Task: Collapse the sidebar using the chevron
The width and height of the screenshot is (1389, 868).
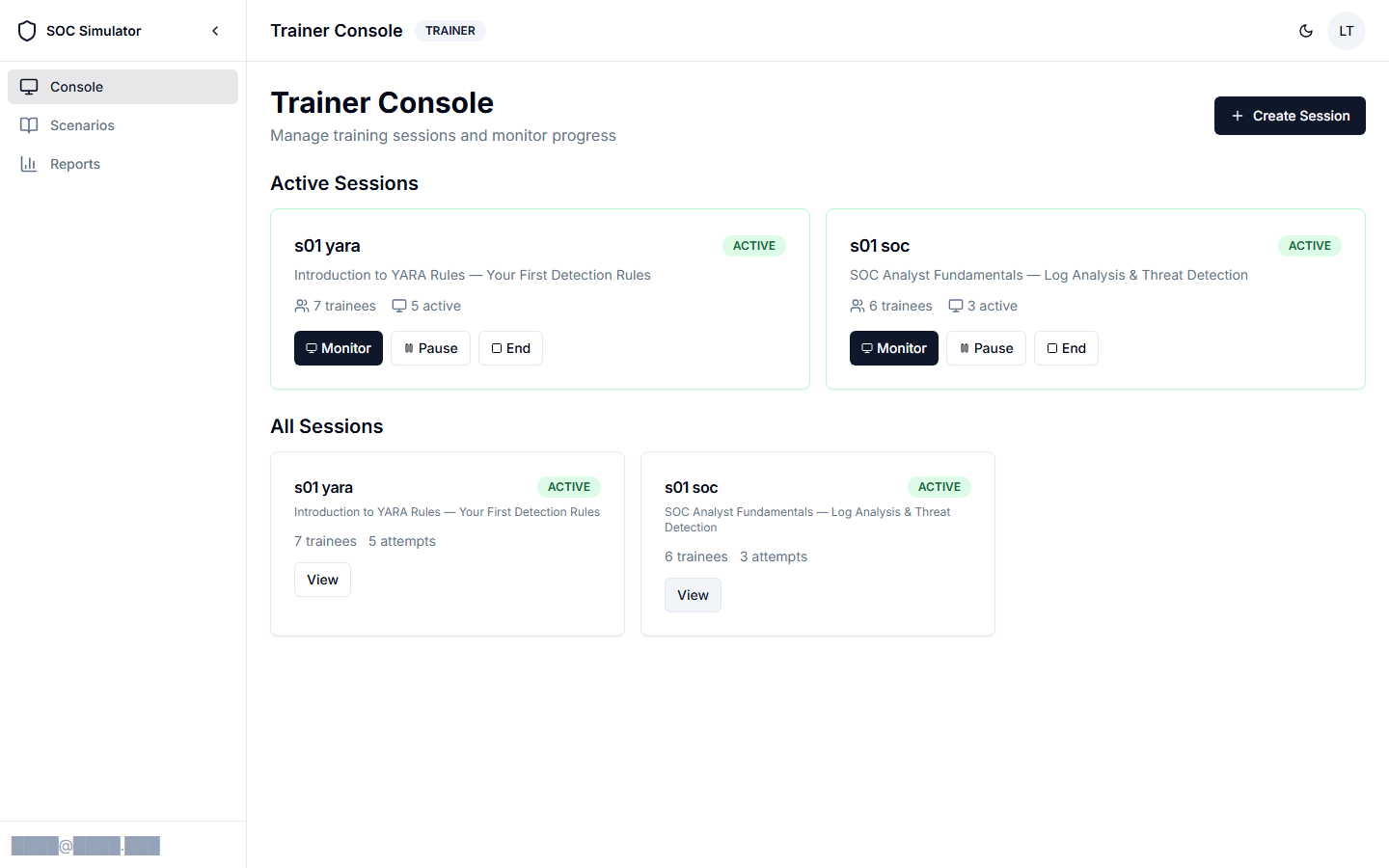Action: click(x=215, y=30)
